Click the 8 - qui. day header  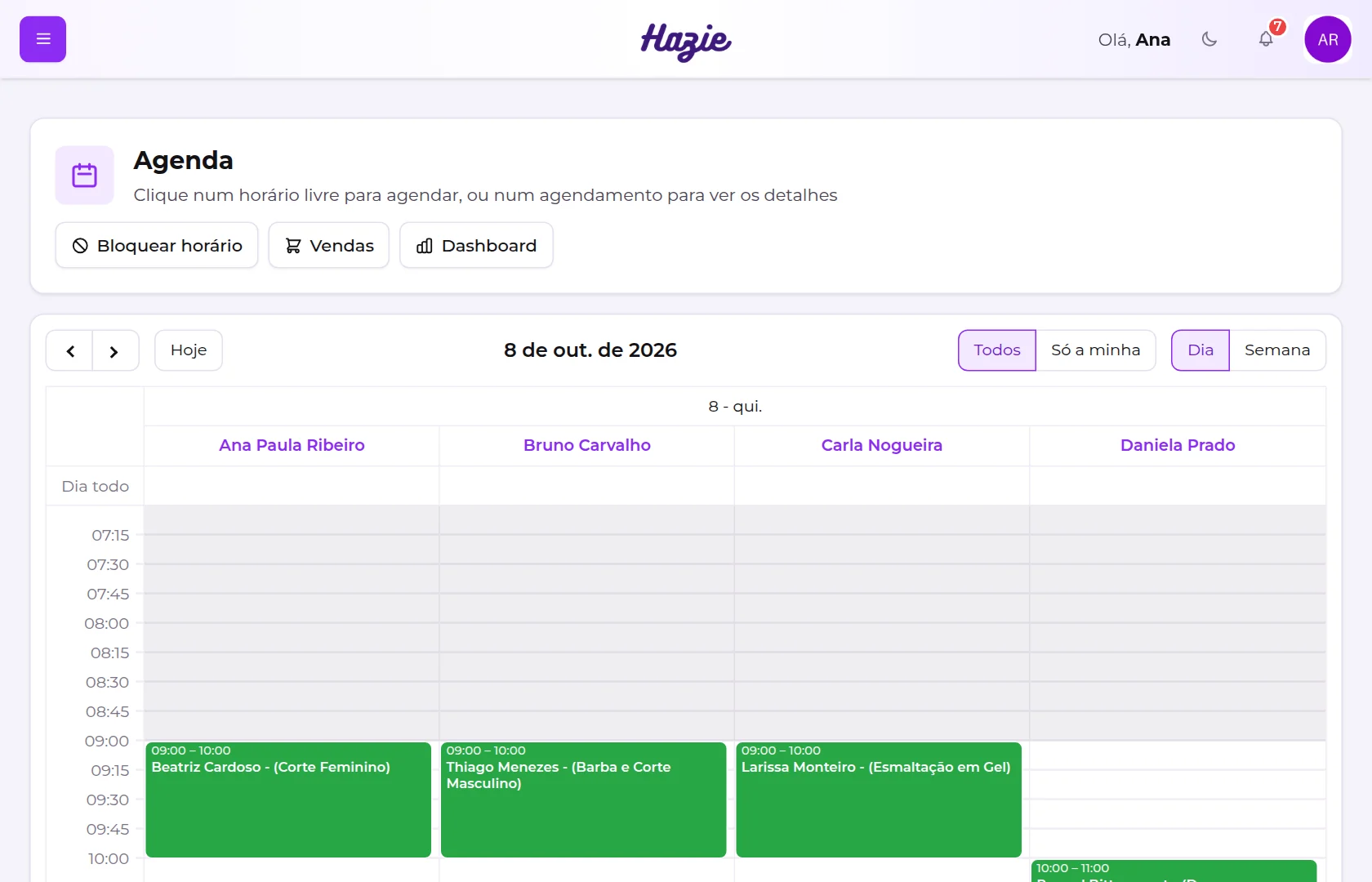coord(735,406)
